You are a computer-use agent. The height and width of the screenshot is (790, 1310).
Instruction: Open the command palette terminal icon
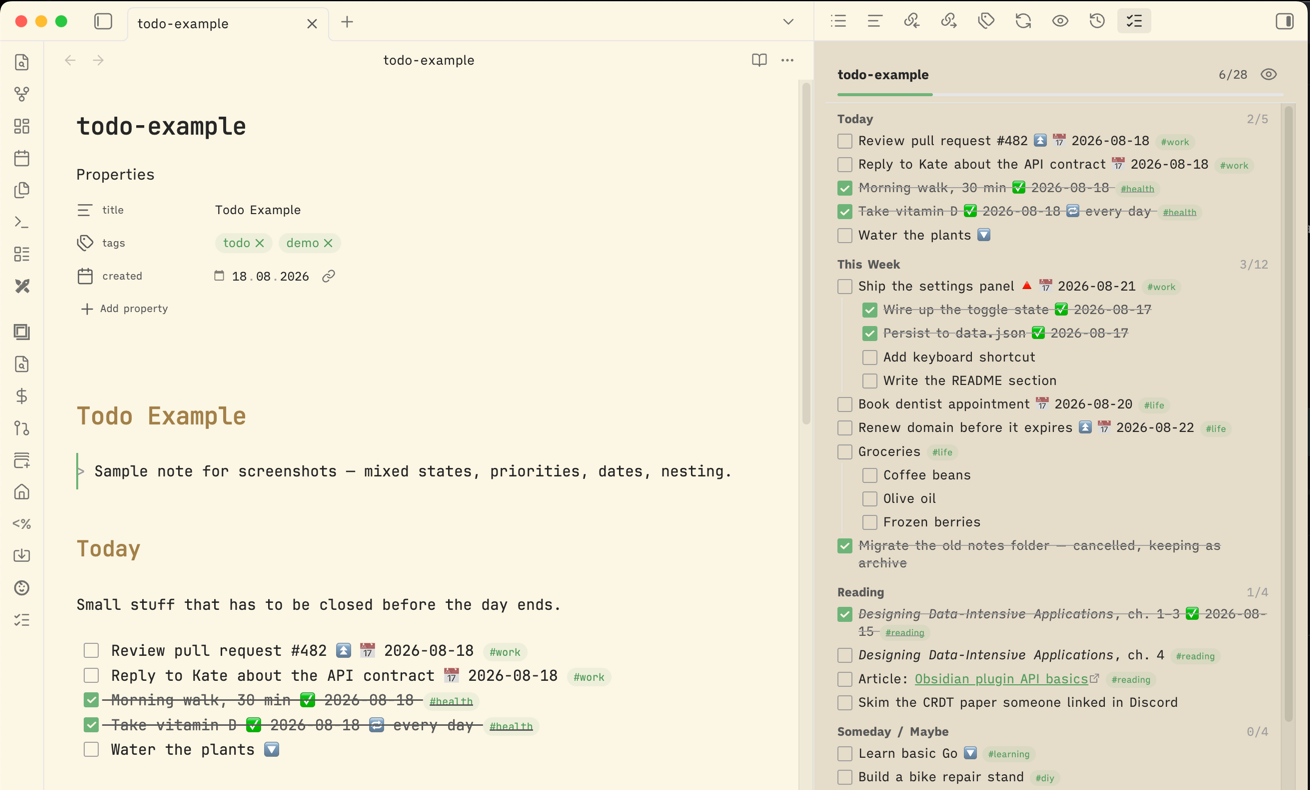click(22, 222)
